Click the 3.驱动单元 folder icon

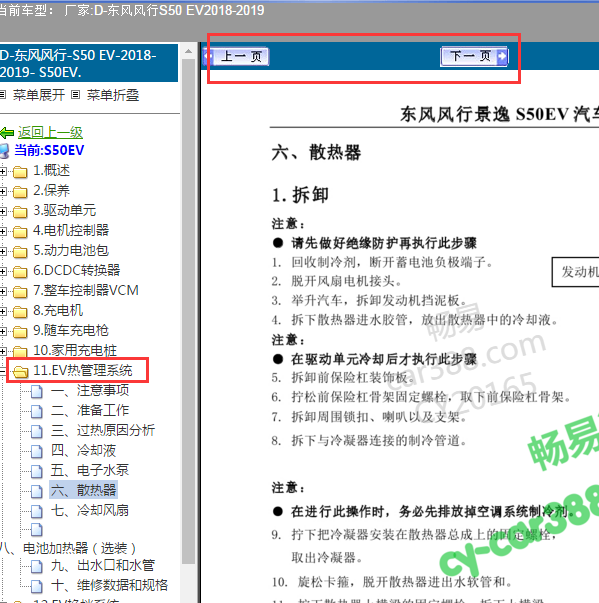pyautogui.click(x=20, y=212)
